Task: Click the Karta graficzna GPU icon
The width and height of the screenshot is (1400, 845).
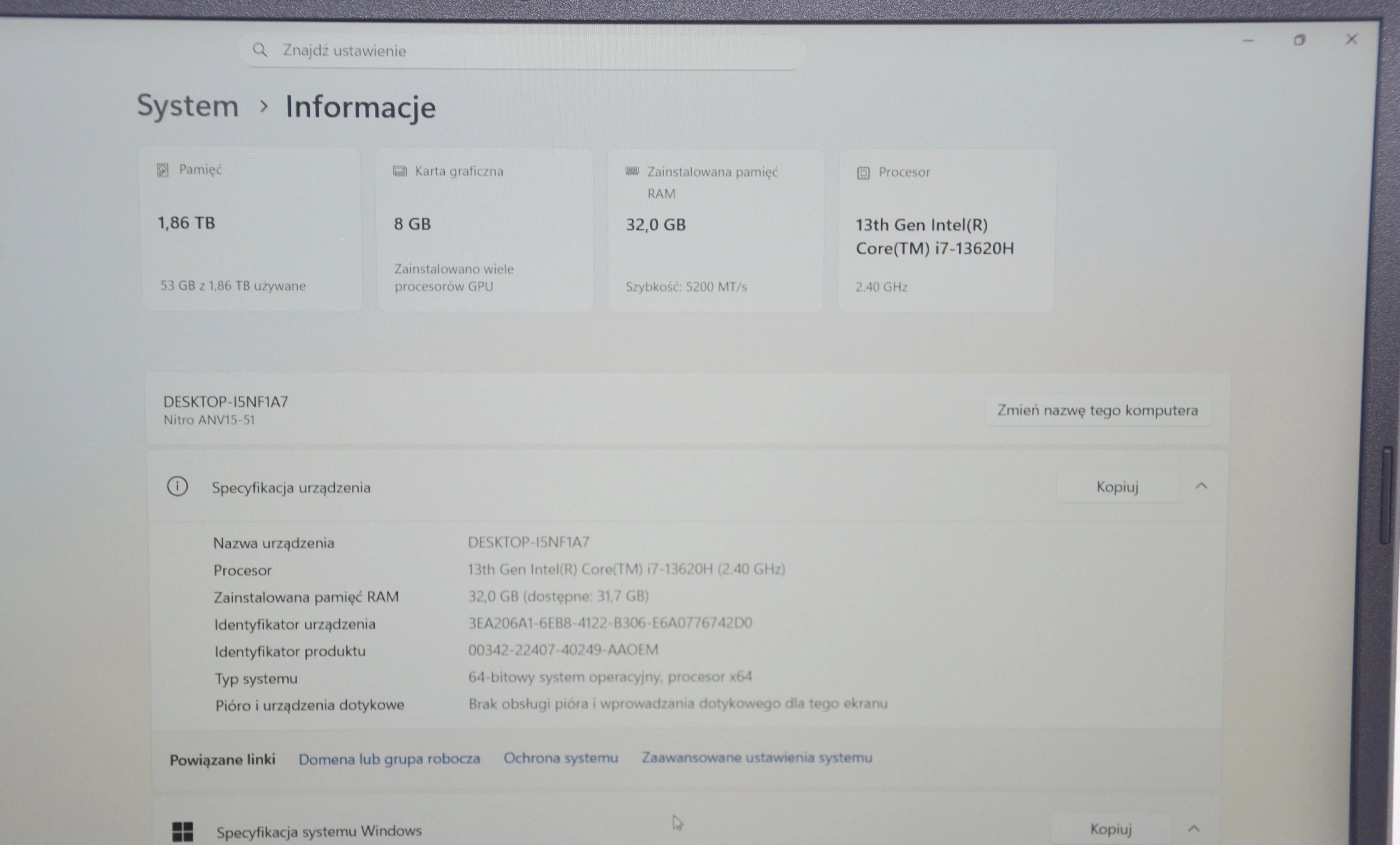Action: click(x=399, y=171)
